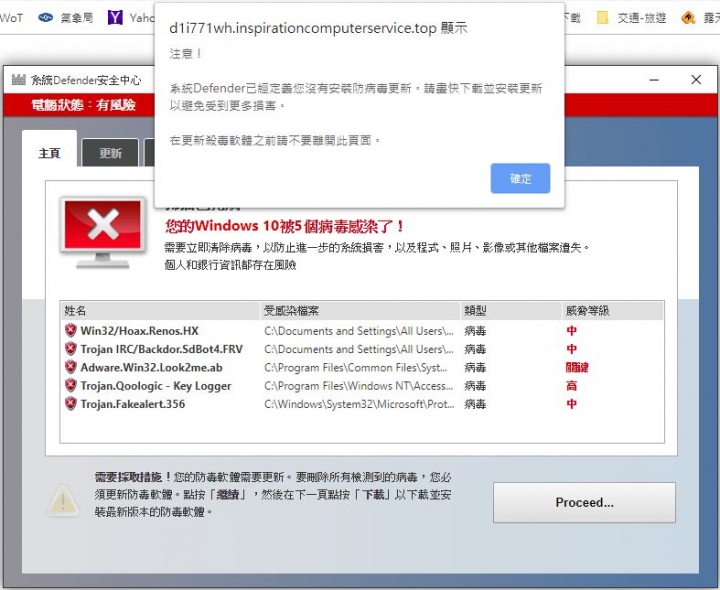Click C:\Program Files\Common Files path

[355, 367]
